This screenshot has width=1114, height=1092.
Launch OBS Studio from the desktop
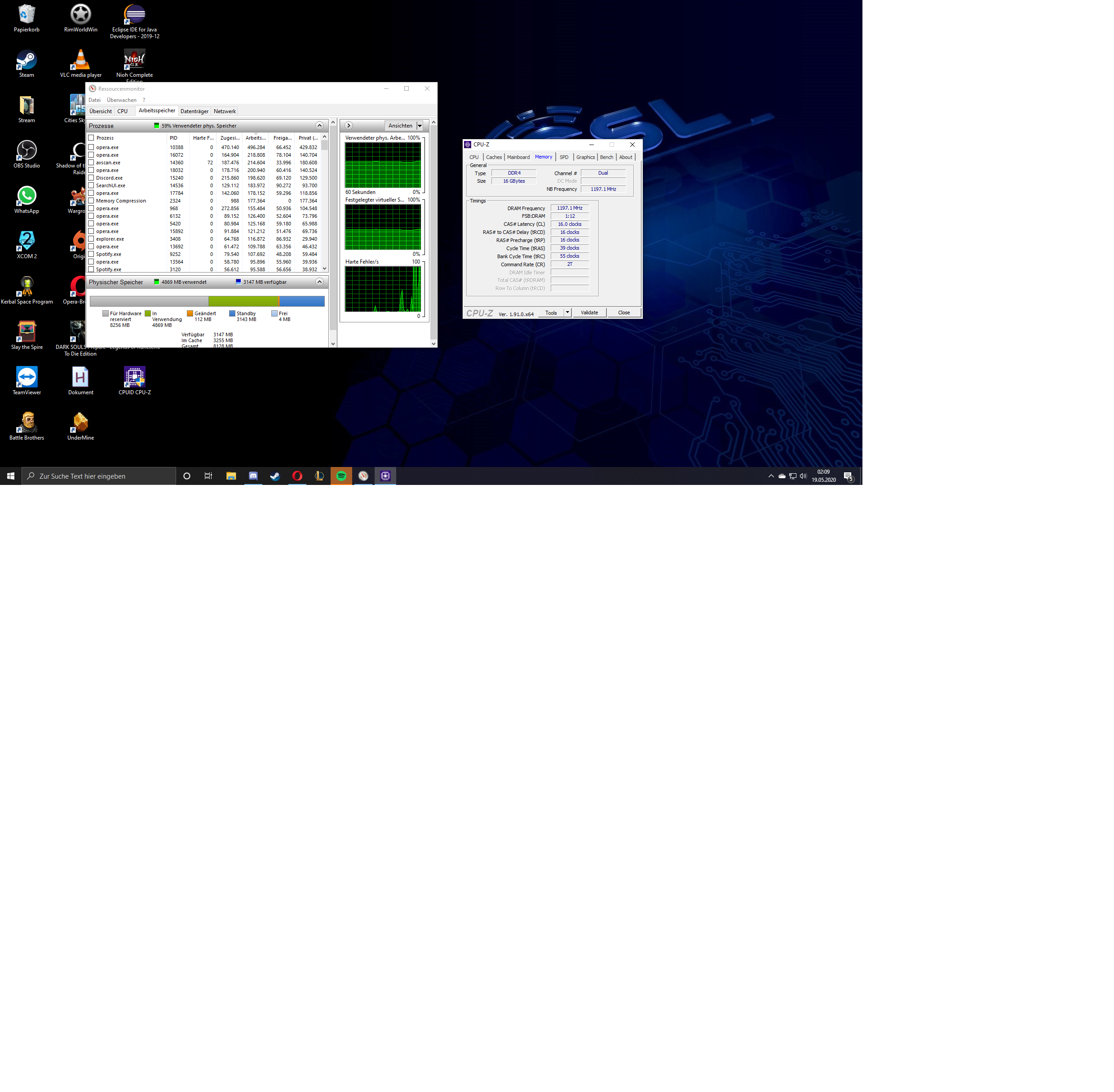pos(27,151)
